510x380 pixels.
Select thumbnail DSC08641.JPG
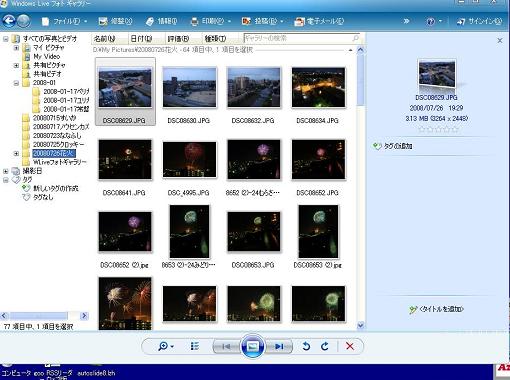[125, 160]
